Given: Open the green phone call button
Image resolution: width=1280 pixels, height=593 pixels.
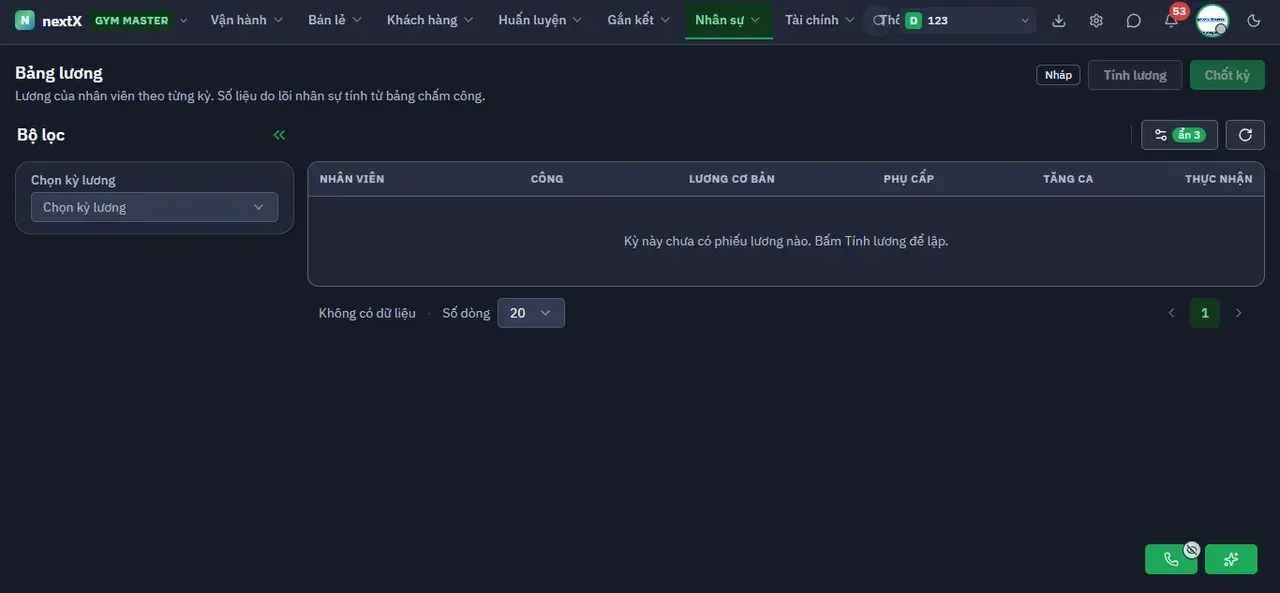Looking at the screenshot, I should click(x=1171, y=559).
